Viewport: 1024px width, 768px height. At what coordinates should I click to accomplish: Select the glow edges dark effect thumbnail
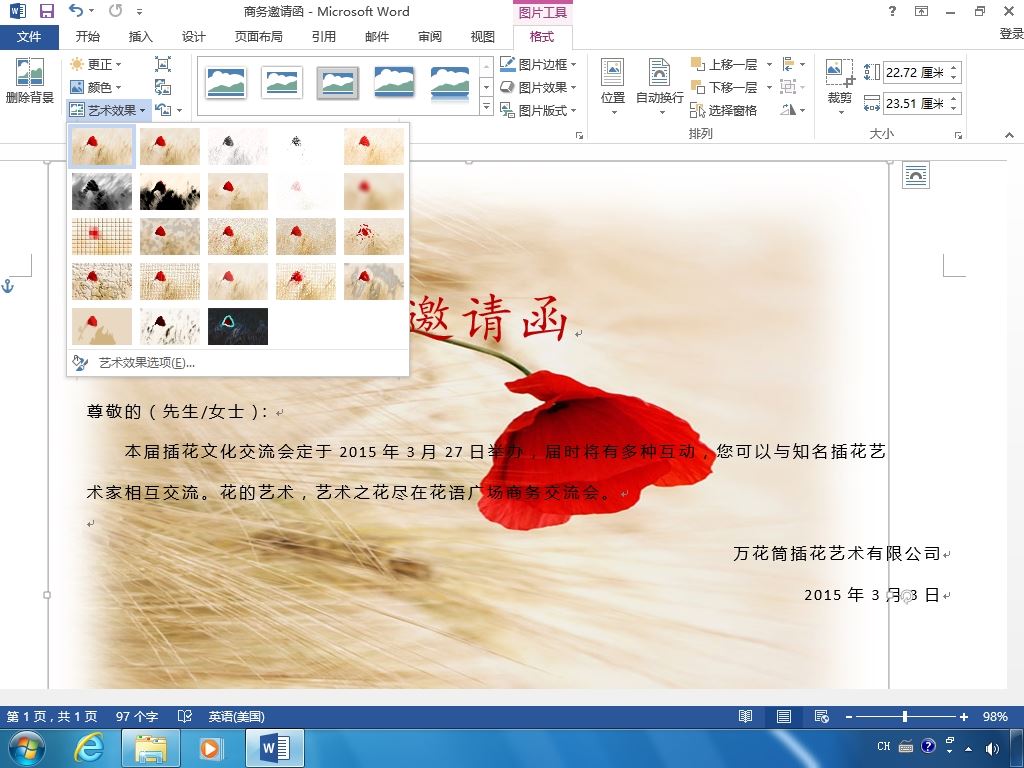point(238,327)
